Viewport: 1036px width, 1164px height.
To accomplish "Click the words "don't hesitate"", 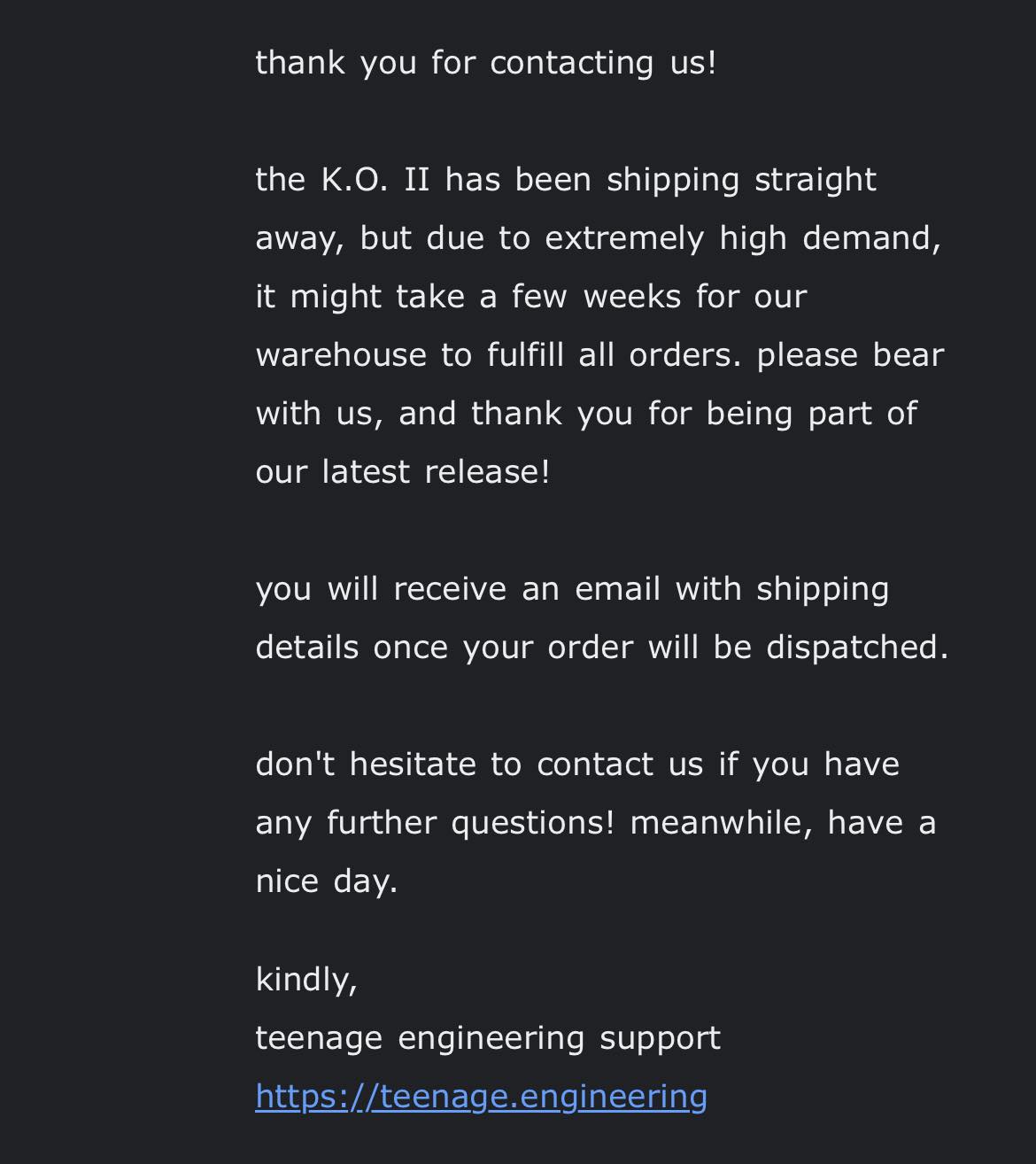I will pyautogui.click(x=365, y=764).
